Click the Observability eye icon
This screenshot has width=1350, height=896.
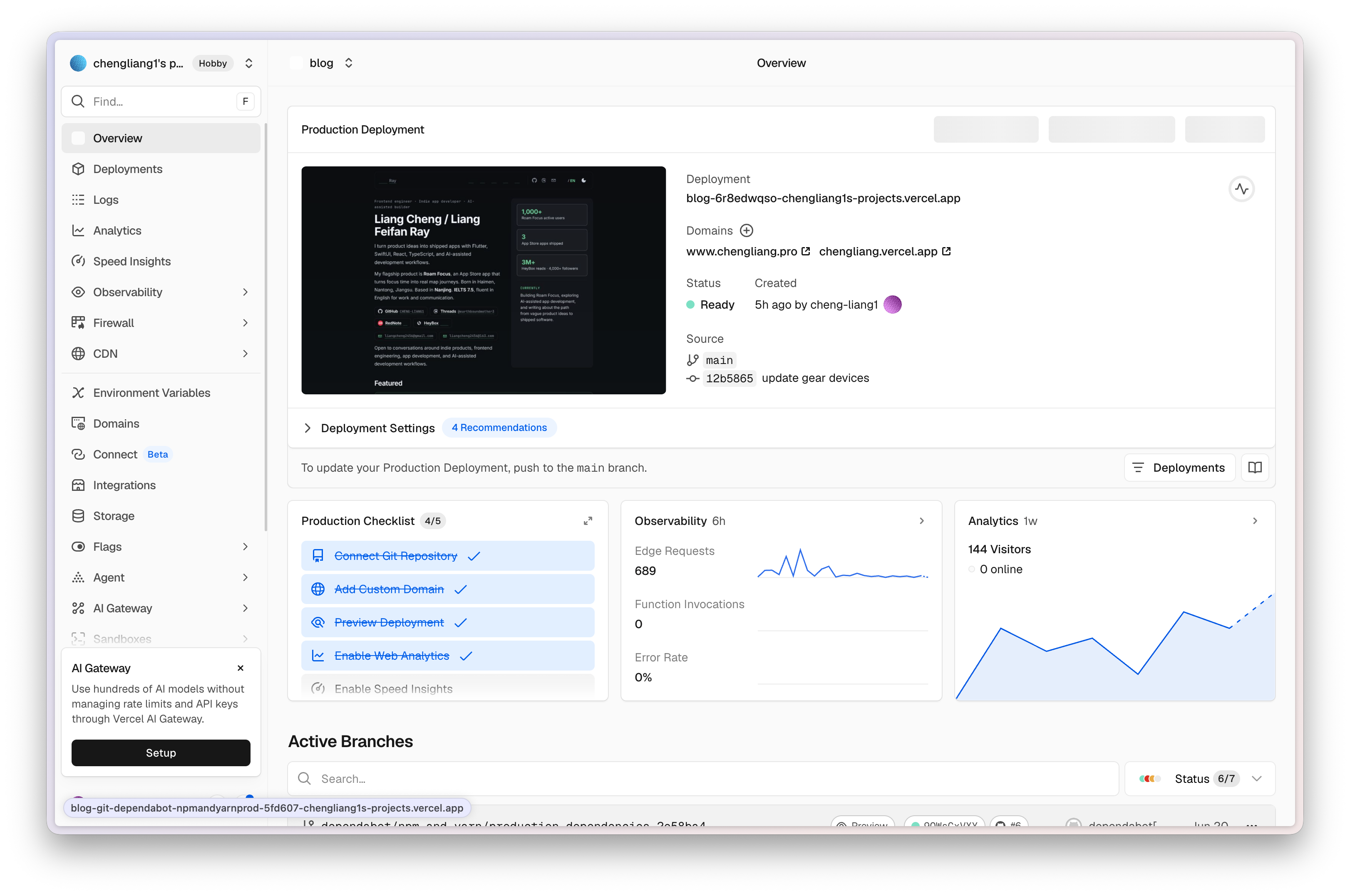[x=78, y=292]
